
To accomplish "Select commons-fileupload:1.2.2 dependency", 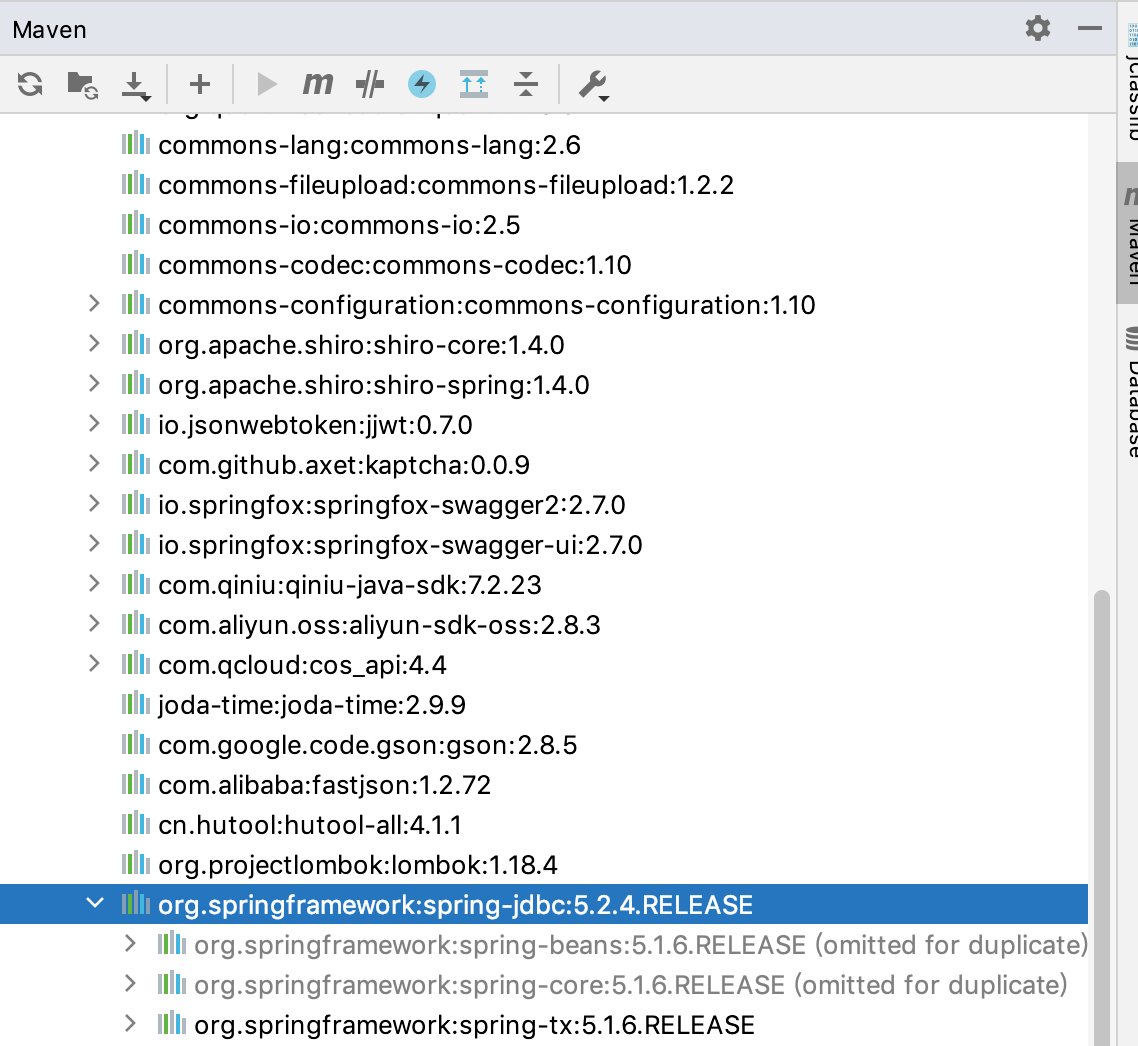I will (446, 185).
